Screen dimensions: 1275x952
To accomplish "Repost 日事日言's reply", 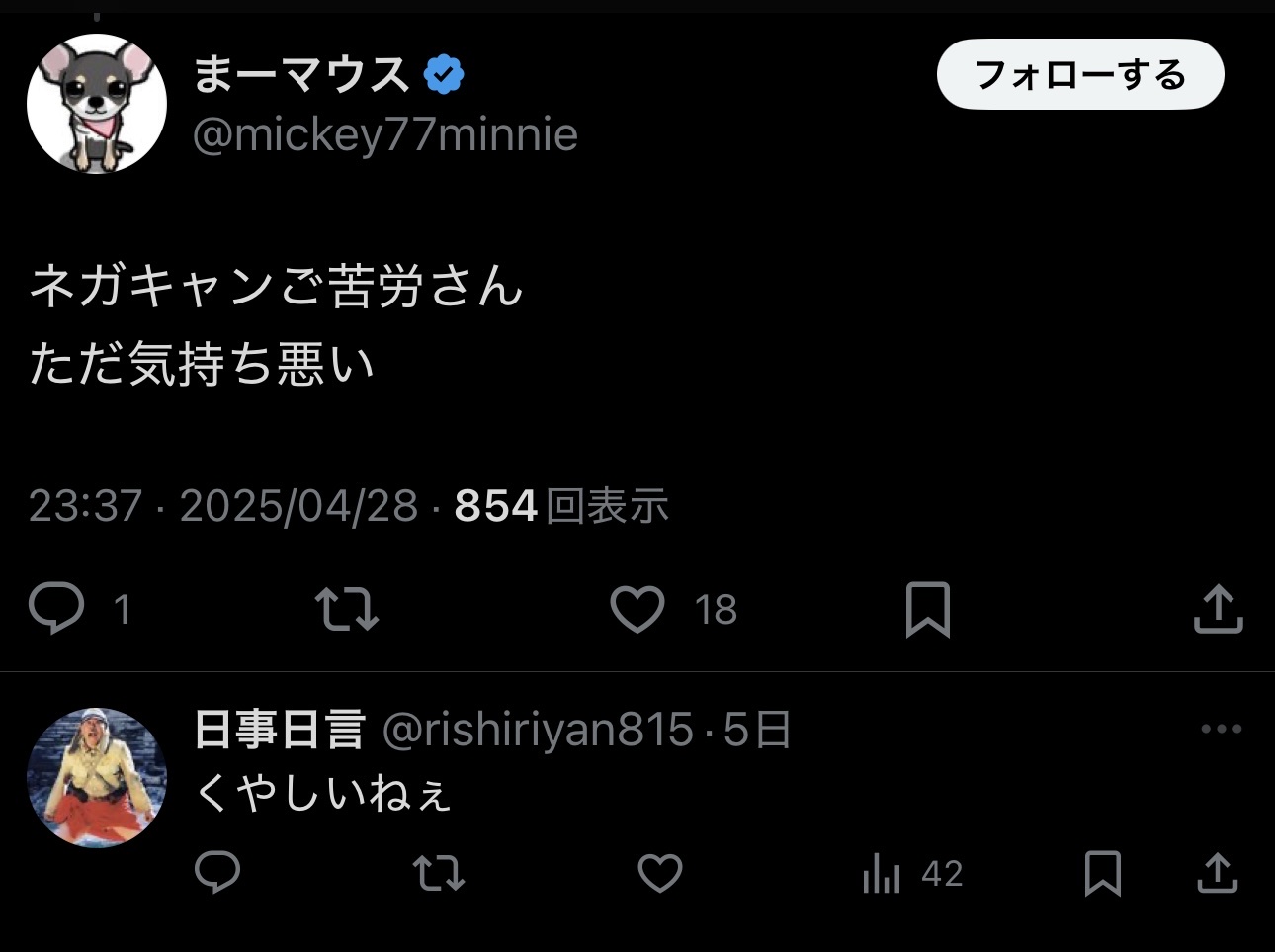I will (x=438, y=873).
